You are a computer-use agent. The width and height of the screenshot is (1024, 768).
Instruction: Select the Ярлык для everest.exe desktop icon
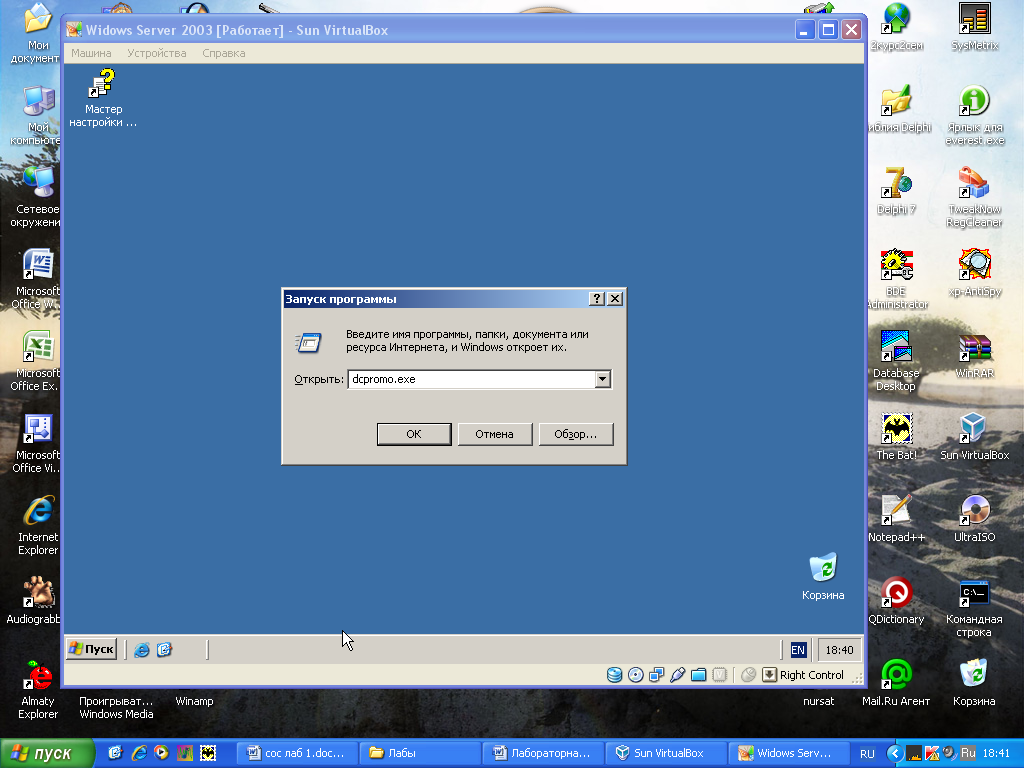(974, 116)
